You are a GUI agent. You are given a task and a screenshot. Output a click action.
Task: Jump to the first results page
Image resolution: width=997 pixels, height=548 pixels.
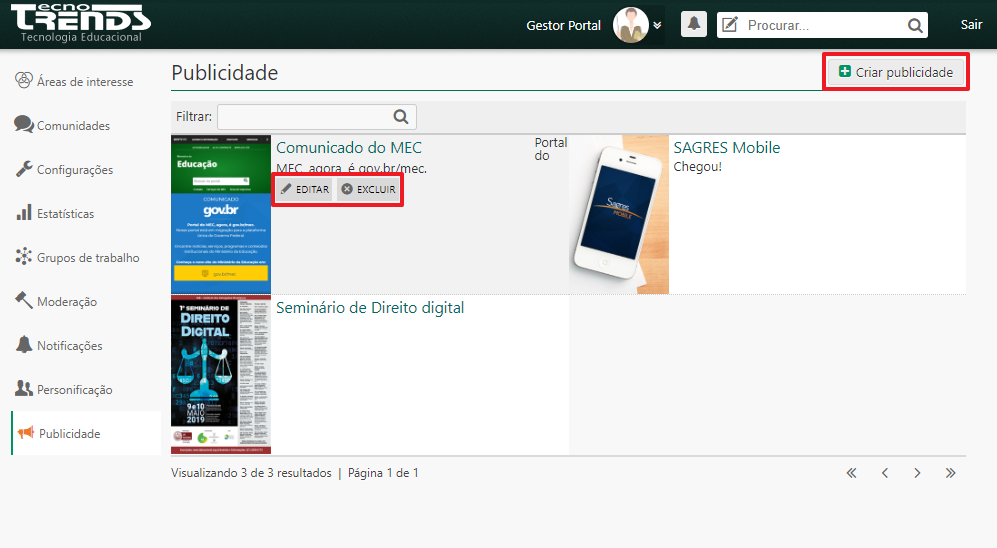pos(851,473)
